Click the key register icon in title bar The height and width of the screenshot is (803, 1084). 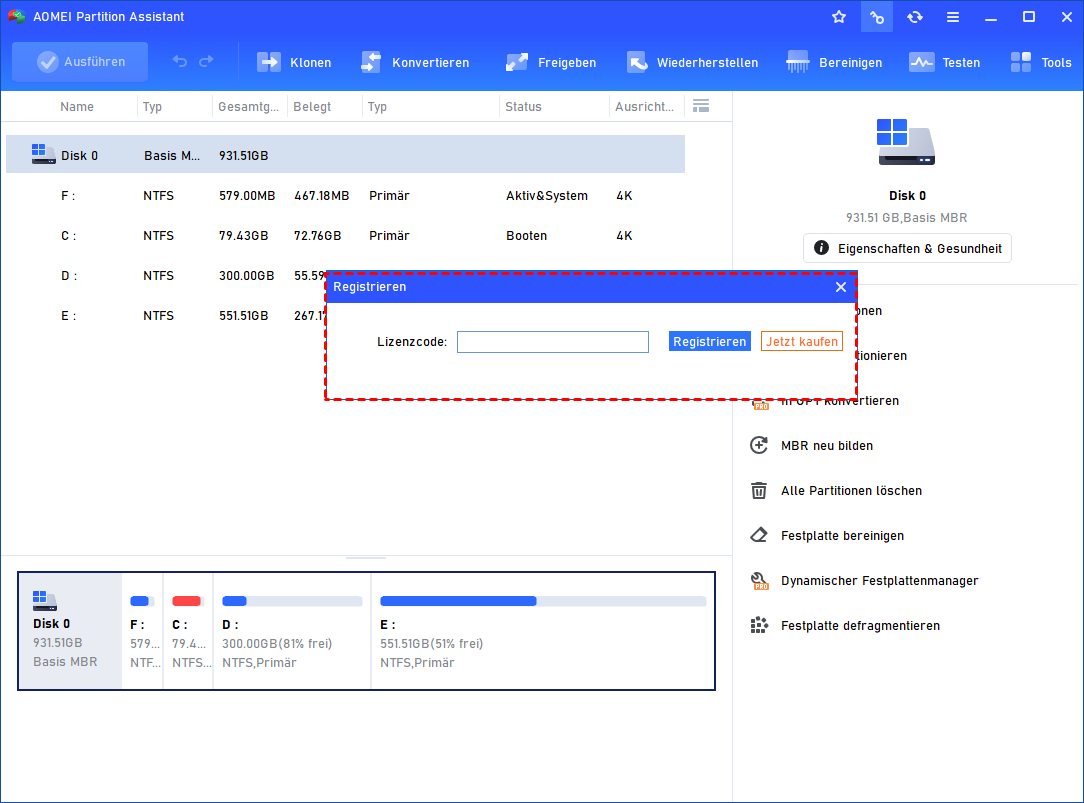pos(877,17)
